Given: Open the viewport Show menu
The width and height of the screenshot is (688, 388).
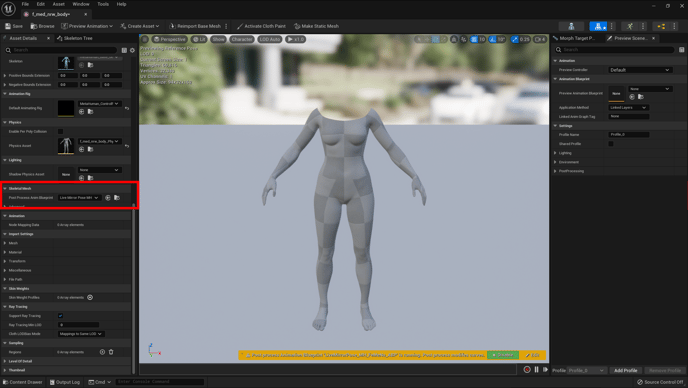Looking at the screenshot, I should click(x=218, y=39).
